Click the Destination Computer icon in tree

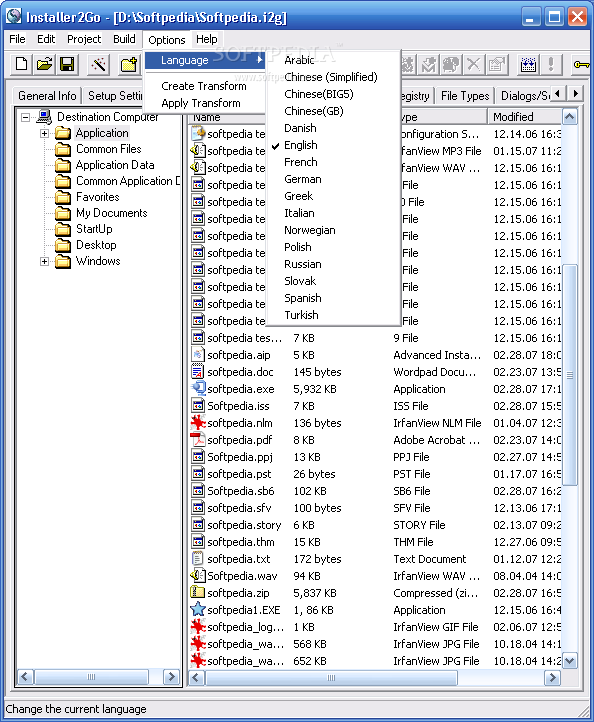44,116
